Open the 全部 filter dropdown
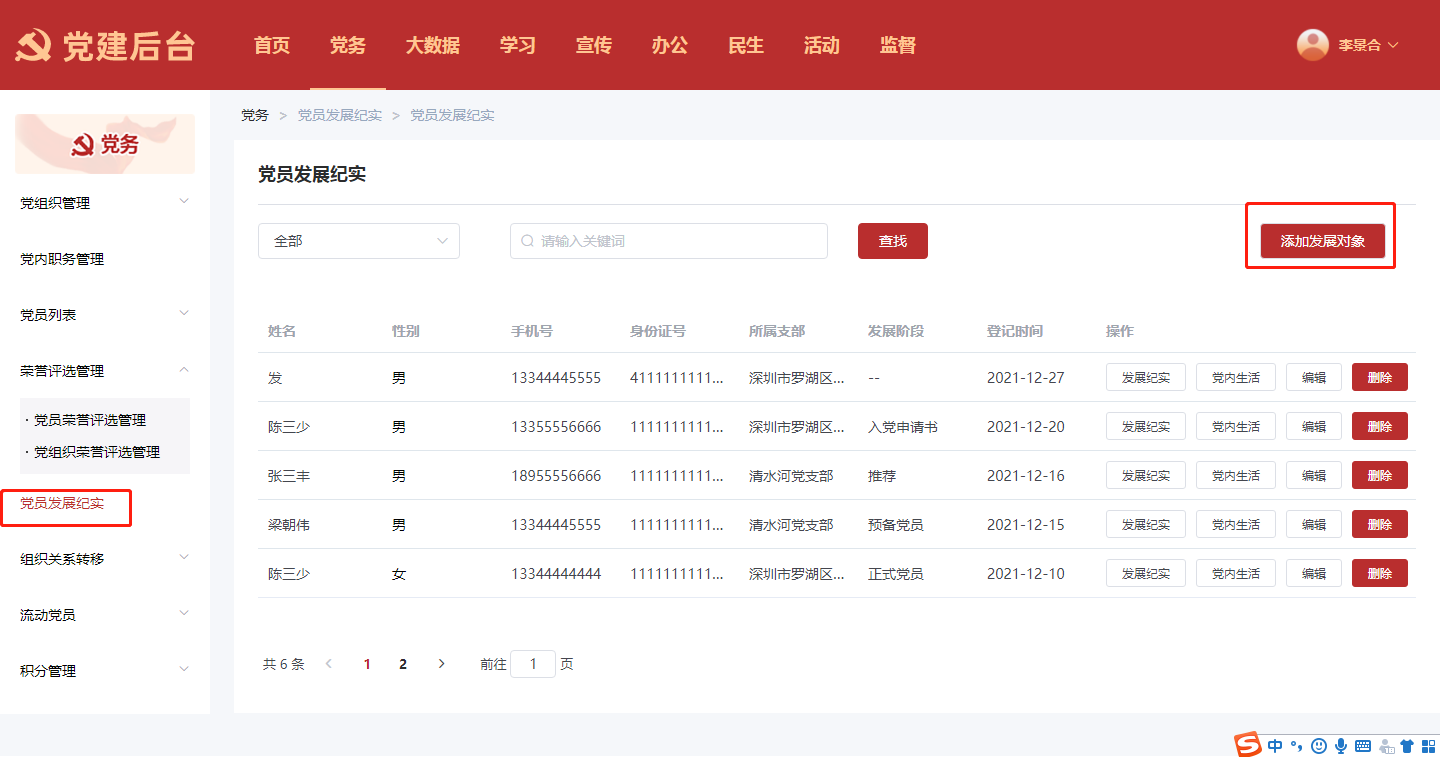Viewport: 1440px width, 757px height. (358, 241)
